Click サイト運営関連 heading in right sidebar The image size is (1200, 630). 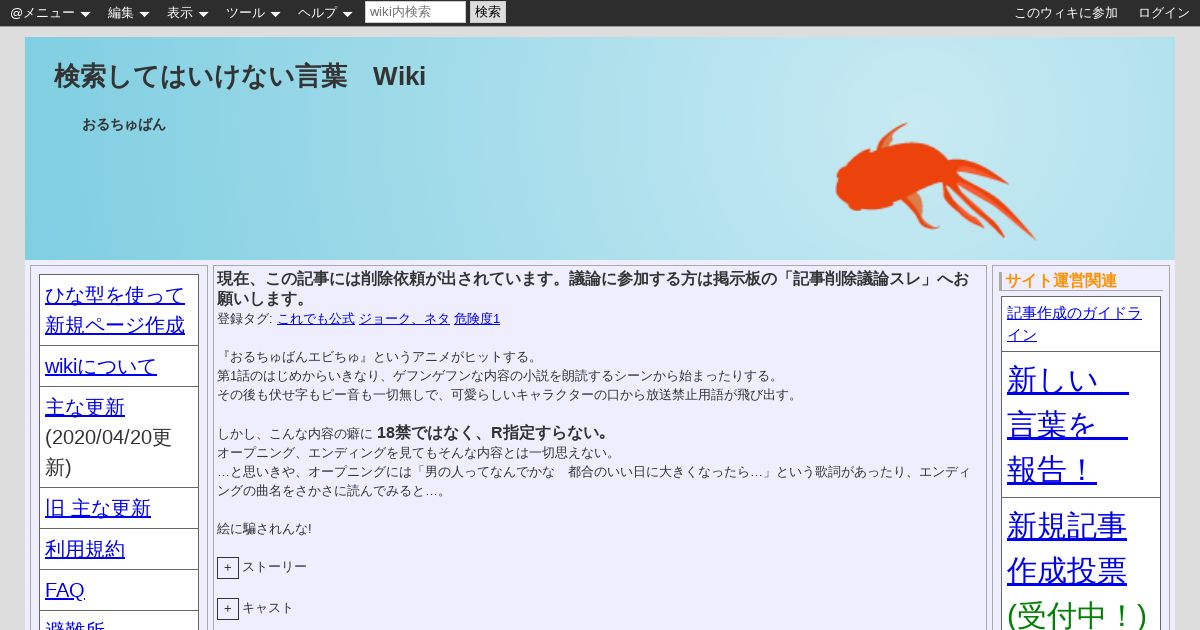[x=1061, y=281]
